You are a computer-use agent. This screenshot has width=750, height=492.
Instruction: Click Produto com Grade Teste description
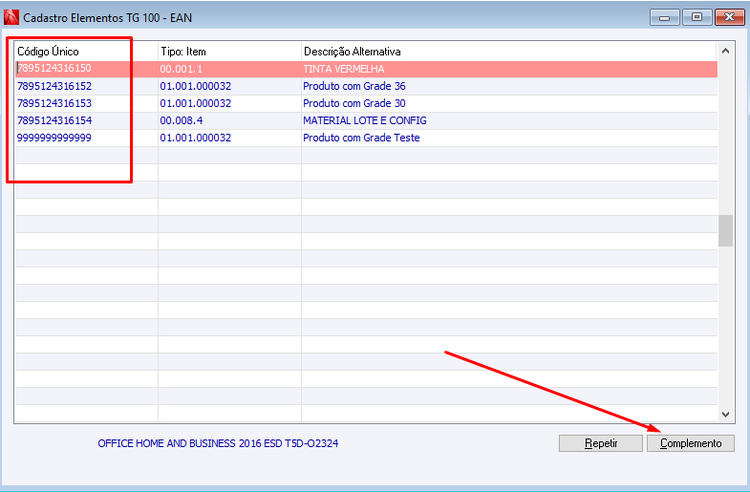361,138
